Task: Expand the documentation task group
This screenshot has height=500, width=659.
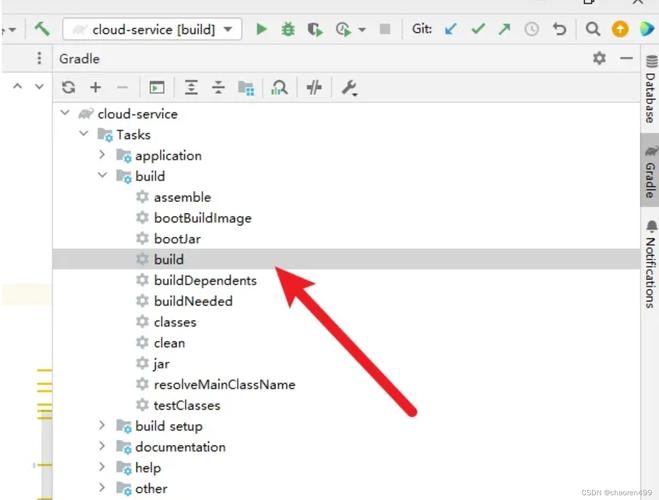Action: [102, 447]
